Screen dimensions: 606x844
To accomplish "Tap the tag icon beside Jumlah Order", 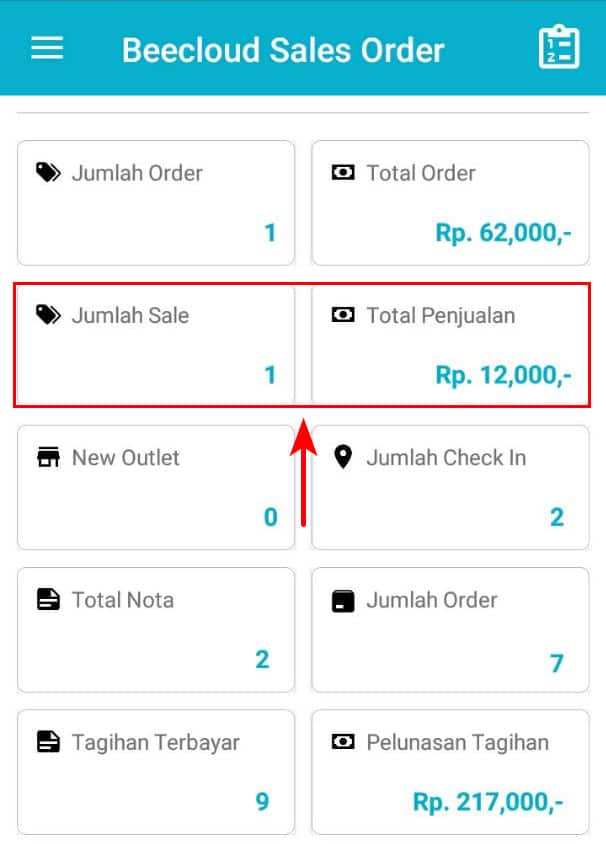I will coord(48,173).
